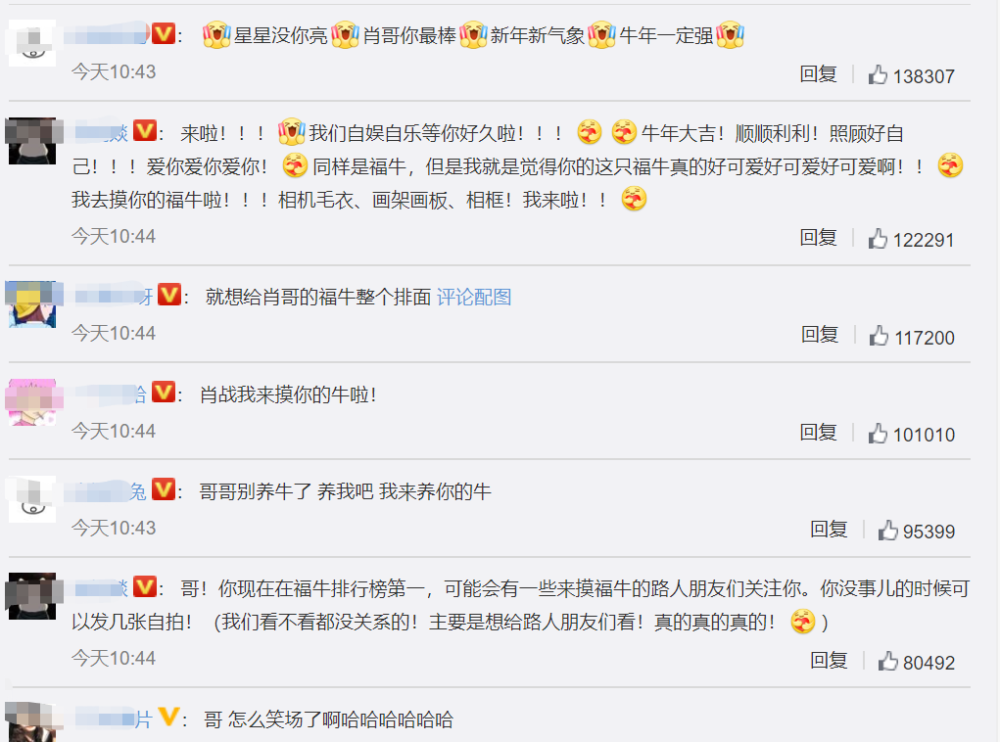Screen dimensions: 1000x742
Task: Open the 评论配图 image link
Action: point(474,297)
